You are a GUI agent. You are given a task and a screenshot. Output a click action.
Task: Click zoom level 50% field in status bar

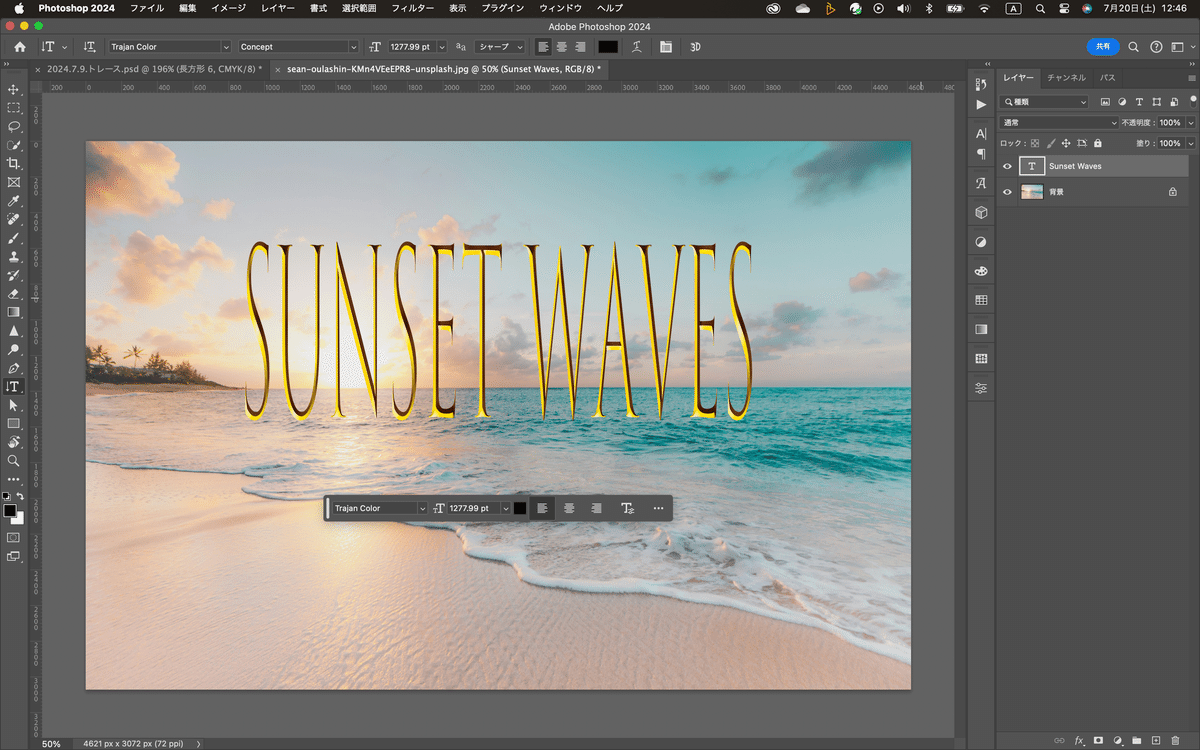pos(51,744)
